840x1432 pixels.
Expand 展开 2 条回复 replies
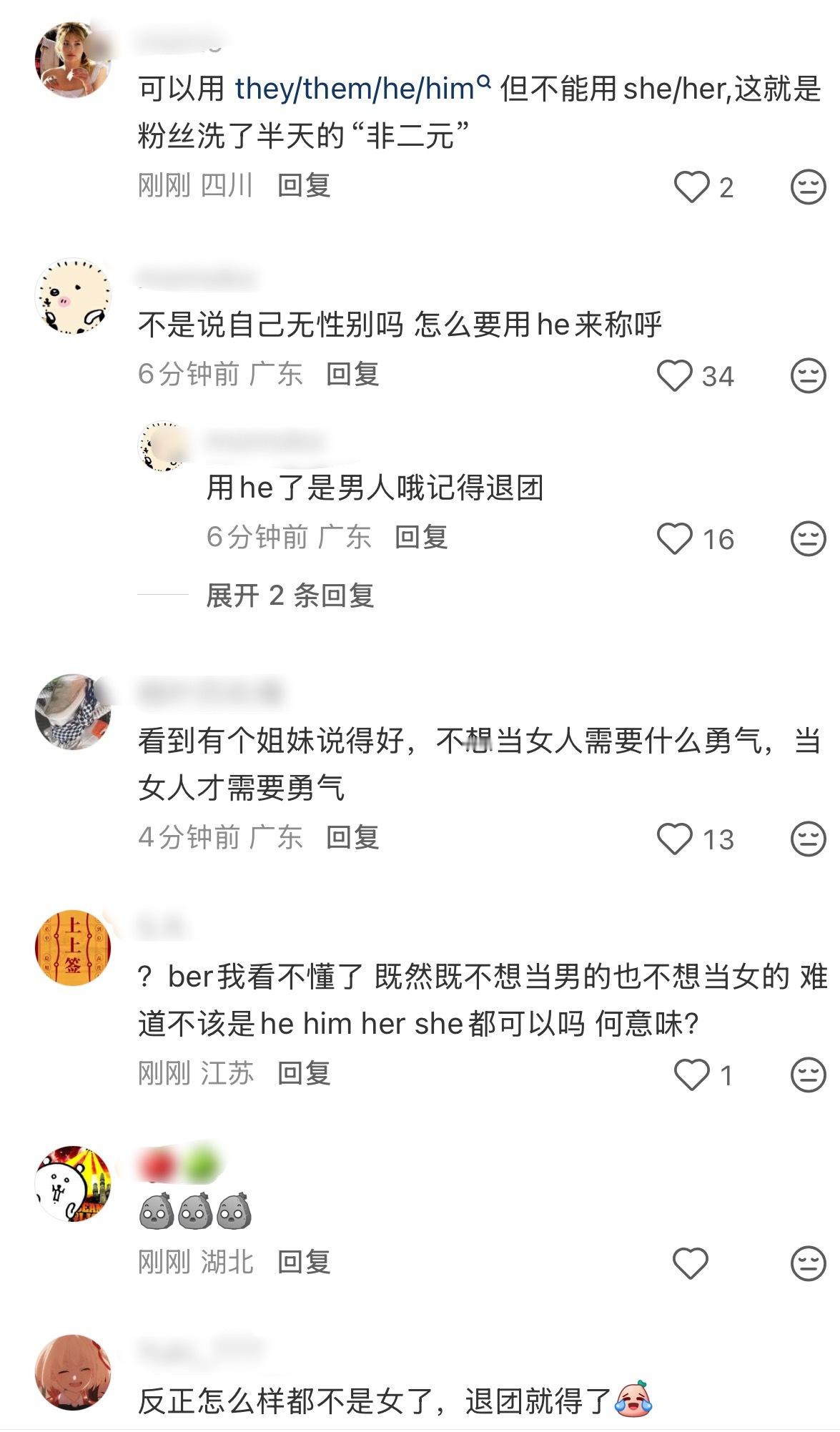click(x=290, y=595)
